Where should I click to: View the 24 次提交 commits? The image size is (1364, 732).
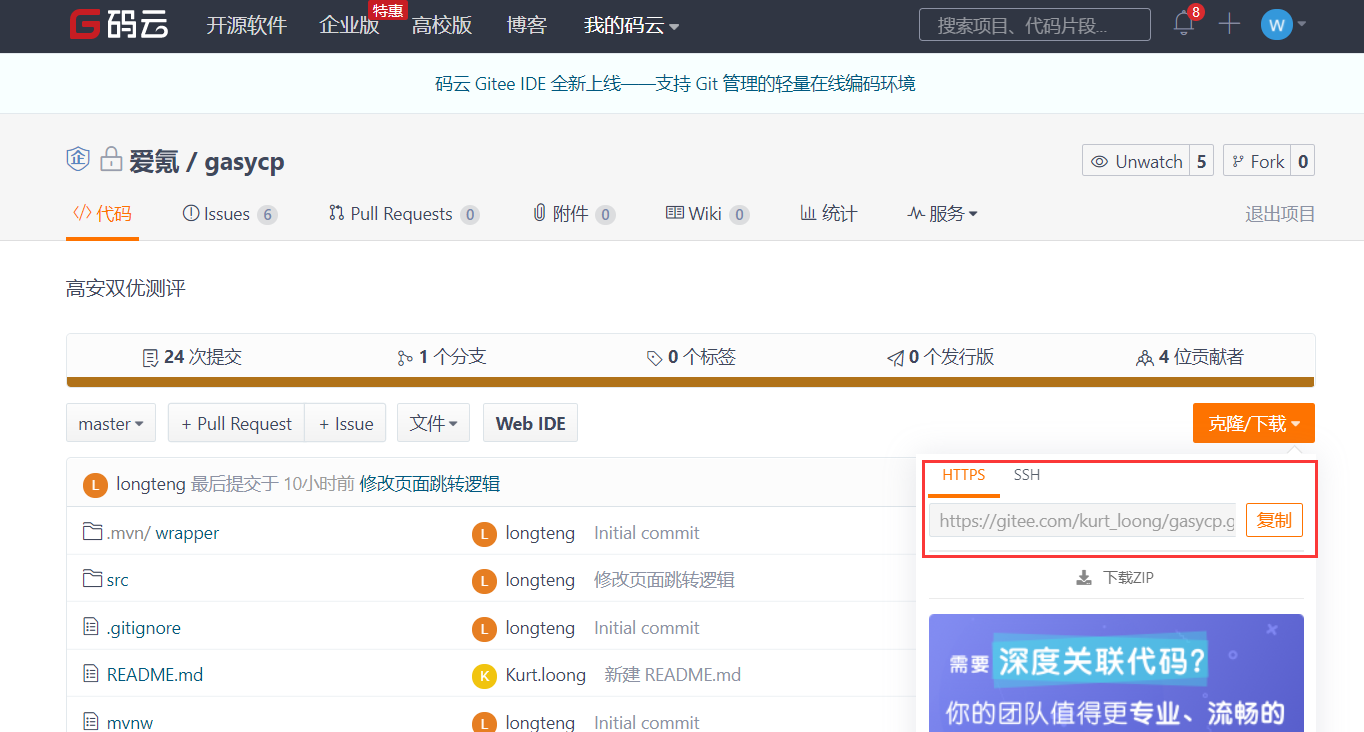pos(191,357)
